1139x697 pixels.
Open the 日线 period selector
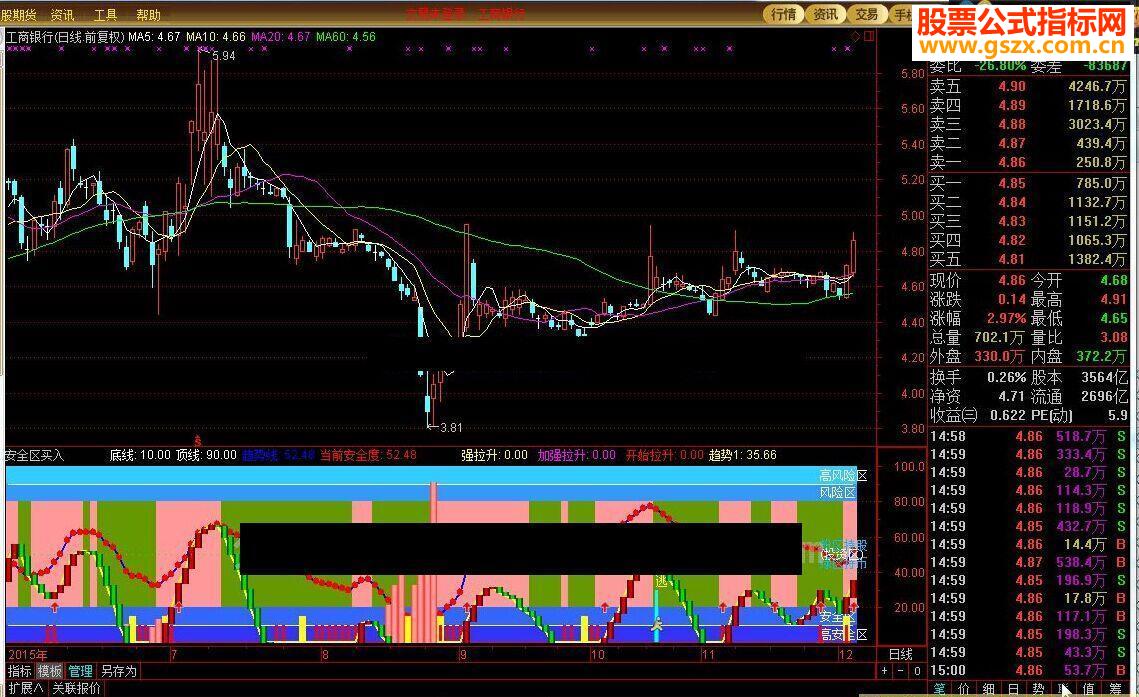(x=901, y=654)
